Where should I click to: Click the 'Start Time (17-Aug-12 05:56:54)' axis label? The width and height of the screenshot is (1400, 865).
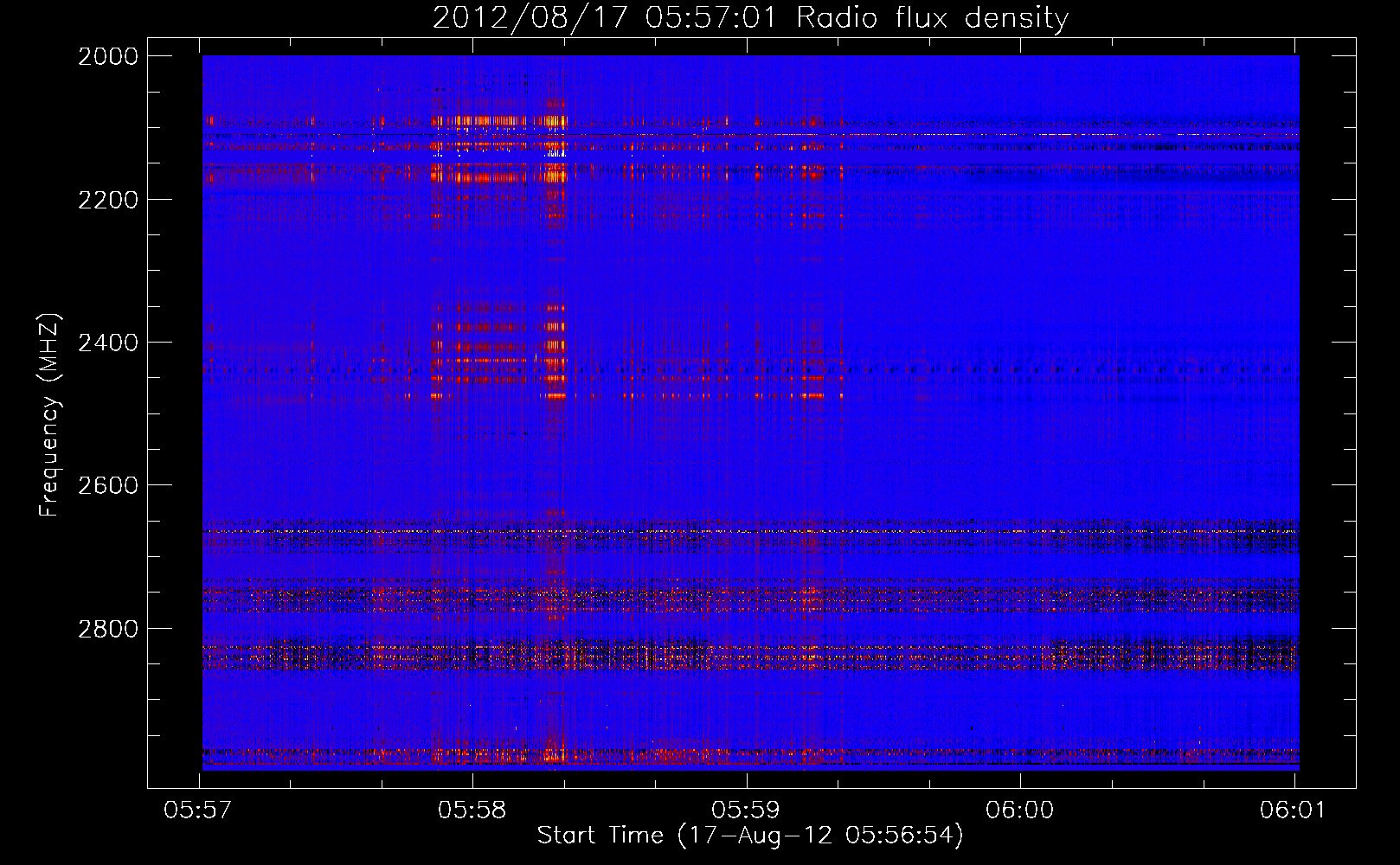coord(750,836)
